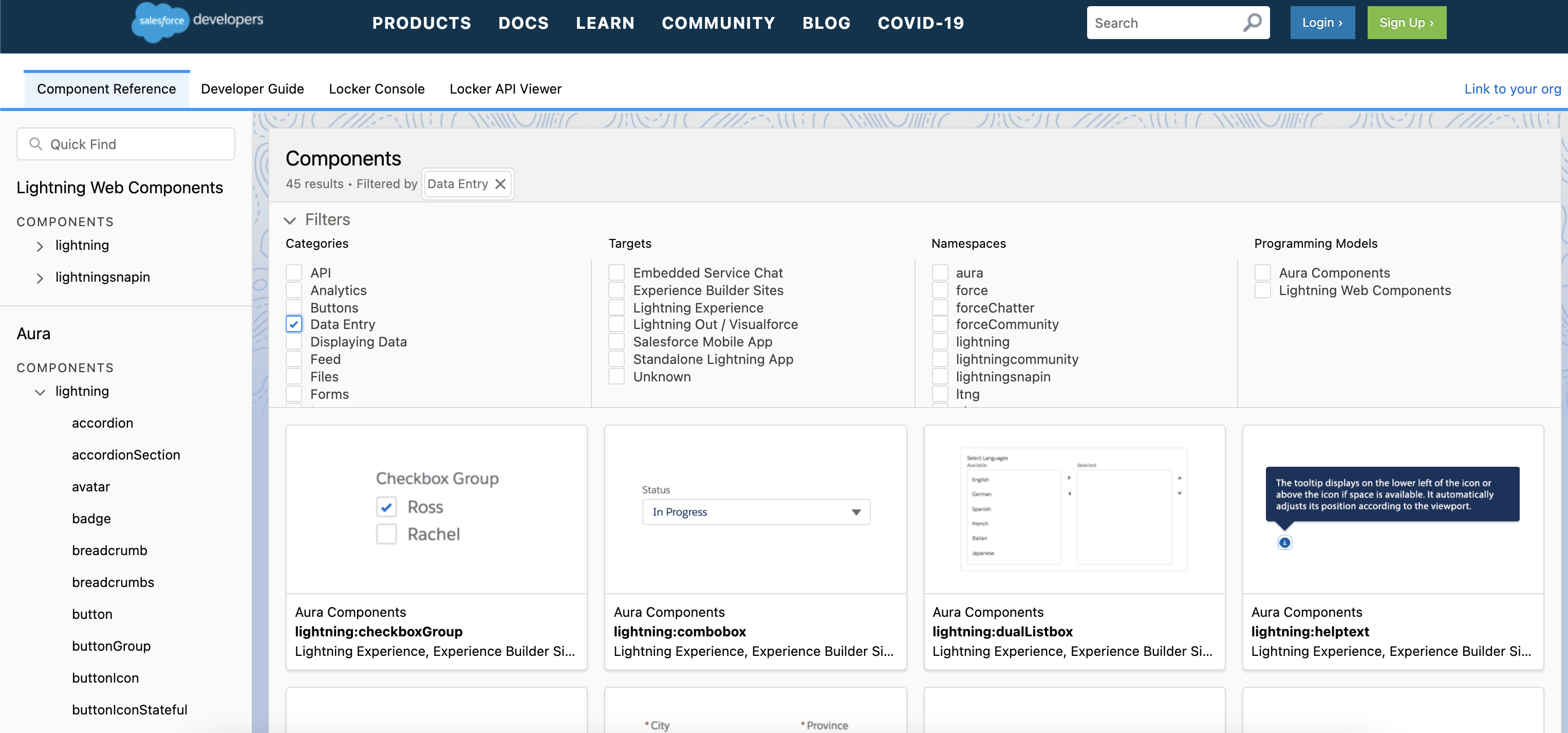Click the Salesforce developers logo
Image resolution: width=1568 pixels, height=733 pixels.
click(x=198, y=22)
